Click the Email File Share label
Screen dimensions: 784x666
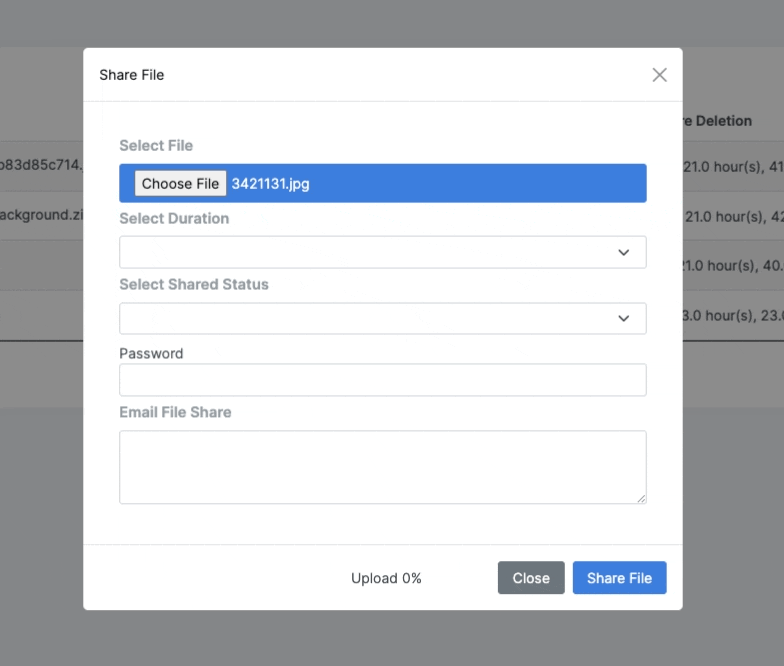pos(175,412)
